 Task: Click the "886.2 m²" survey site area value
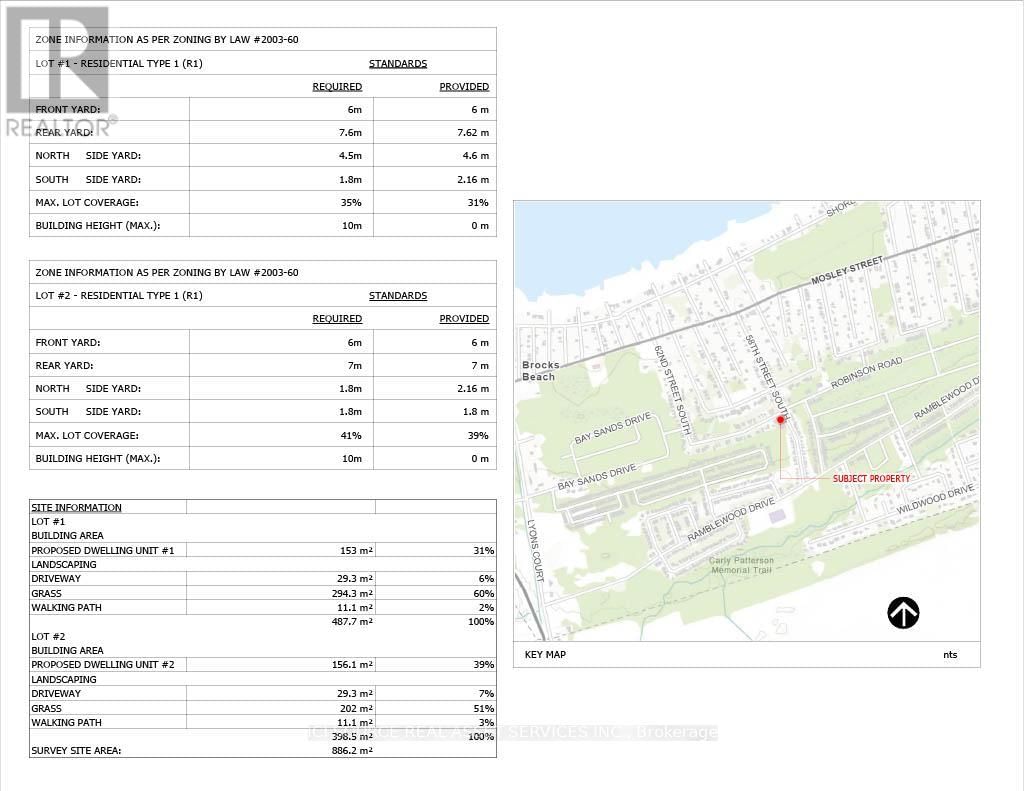coord(352,751)
